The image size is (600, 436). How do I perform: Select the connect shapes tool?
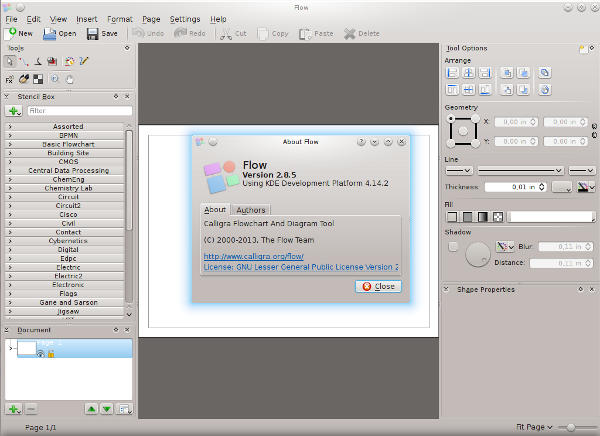coord(24,61)
